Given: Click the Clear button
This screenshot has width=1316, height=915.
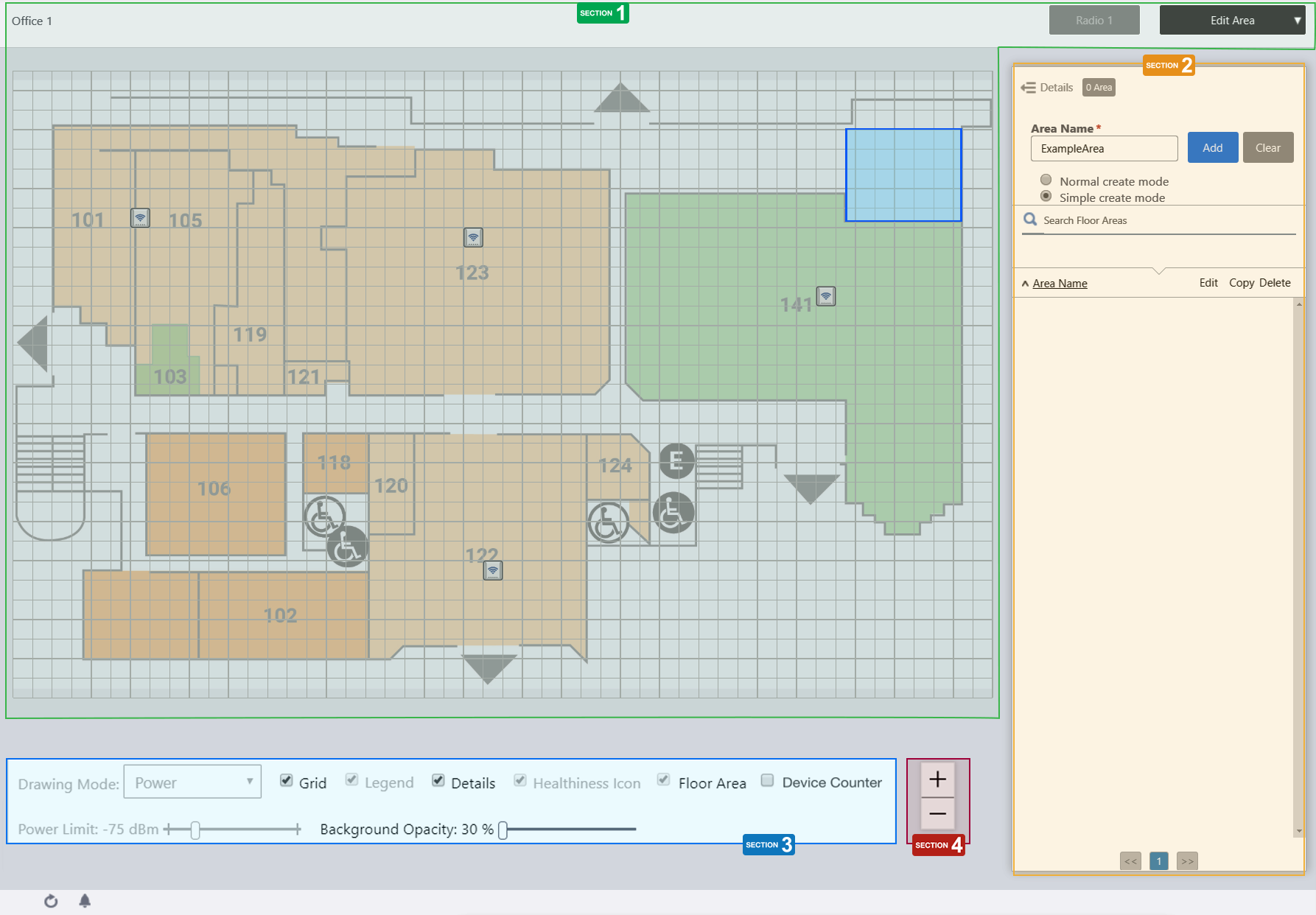Looking at the screenshot, I should pos(1267,148).
